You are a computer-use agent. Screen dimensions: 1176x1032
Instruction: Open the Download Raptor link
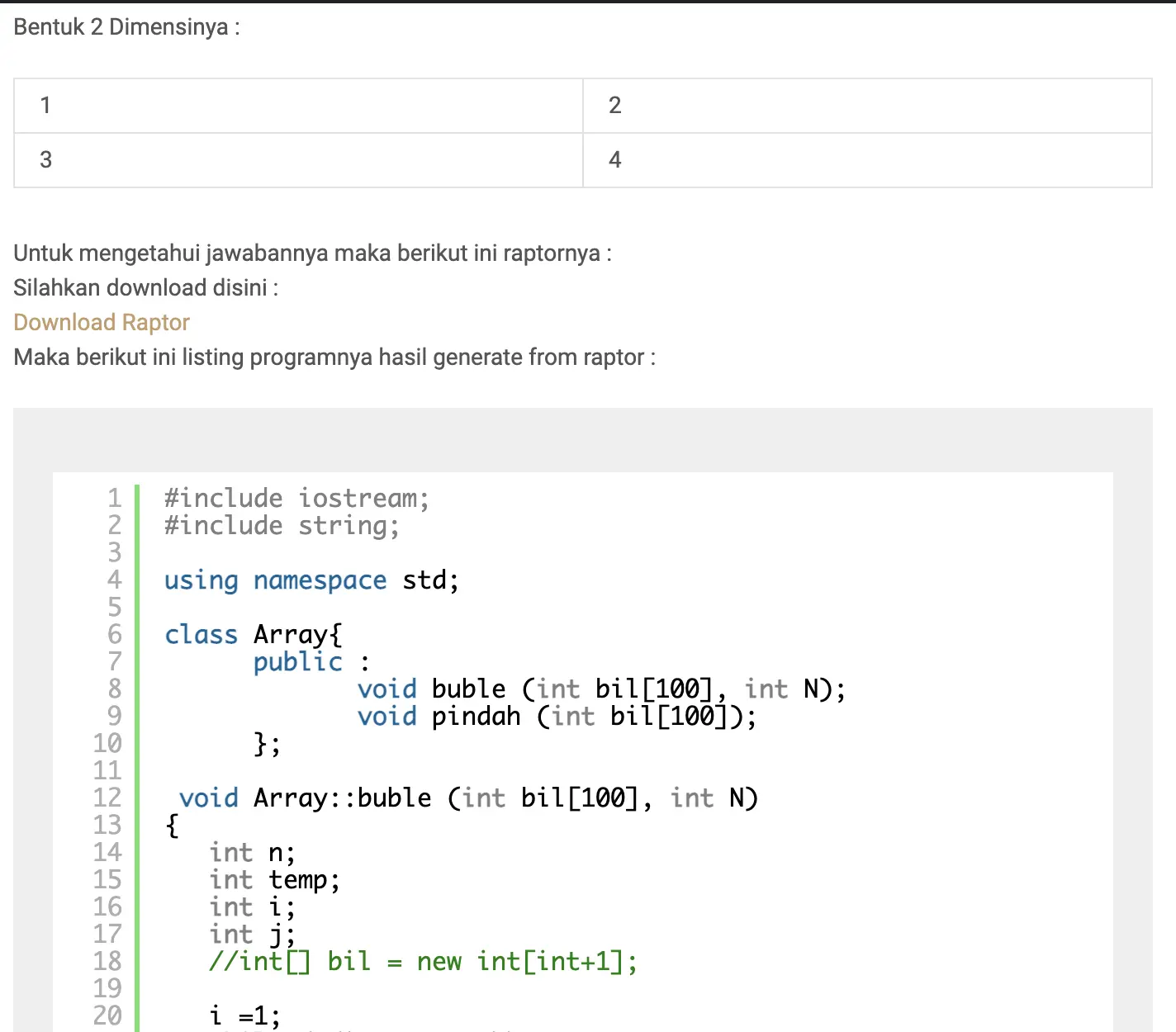(102, 322)
